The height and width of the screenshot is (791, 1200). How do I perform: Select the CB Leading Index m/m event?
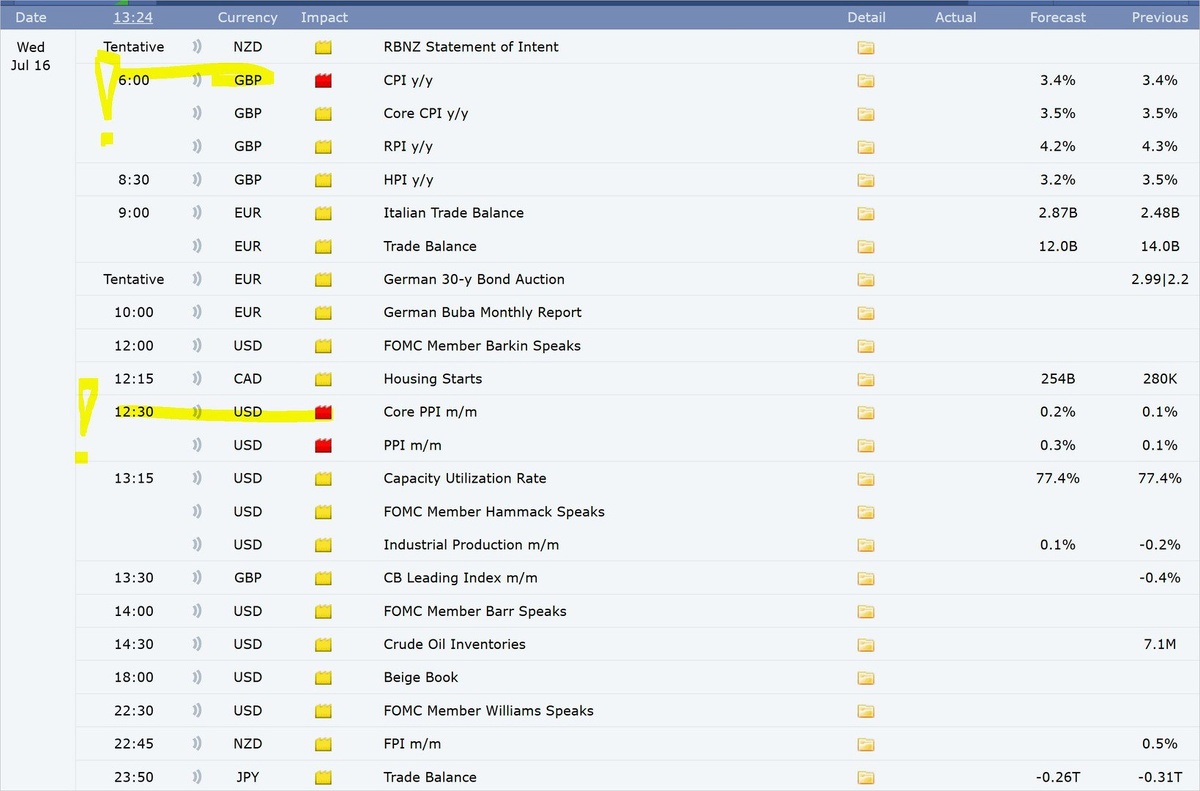463,578
